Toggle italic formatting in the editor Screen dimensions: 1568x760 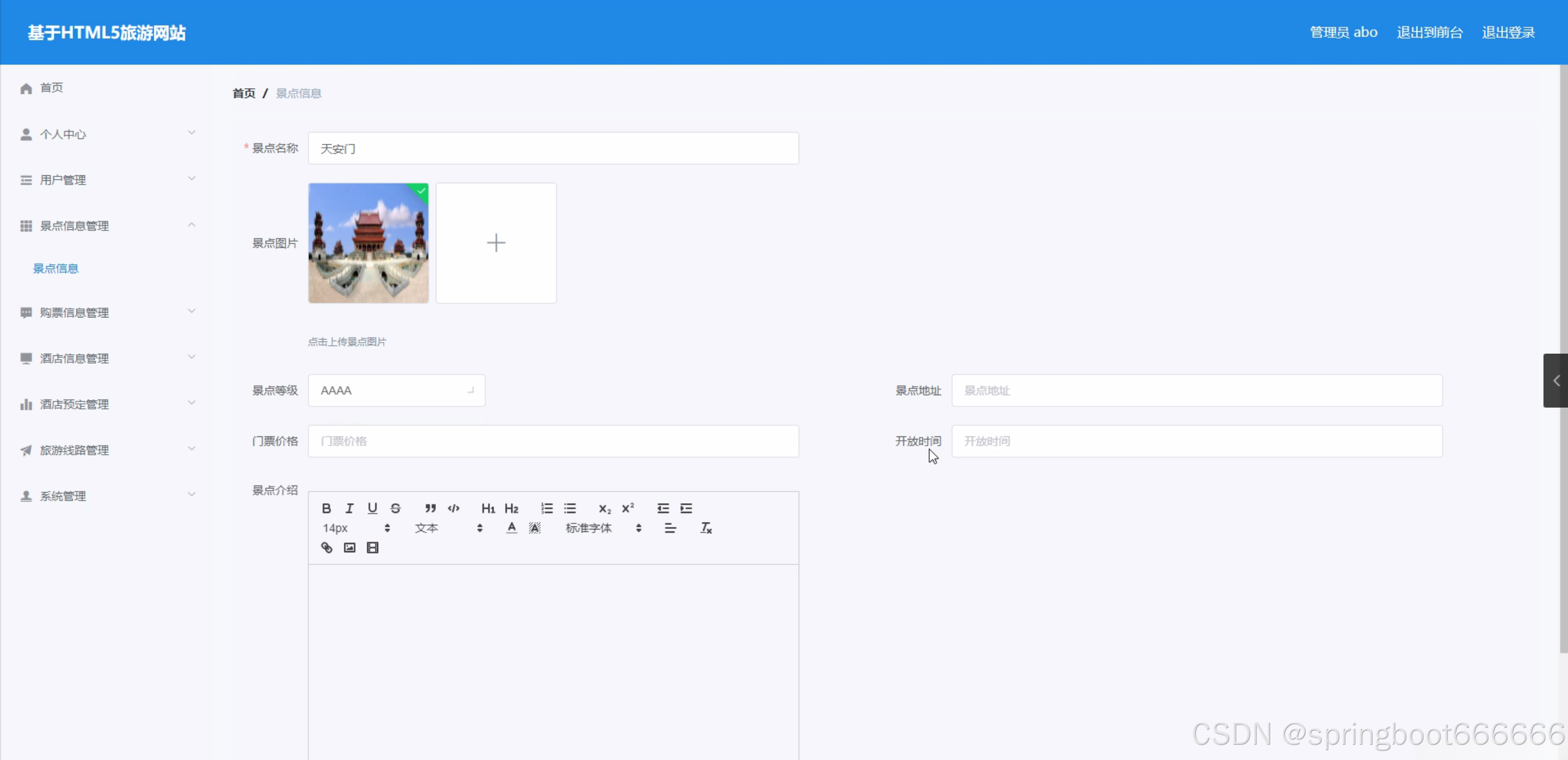(349, 508)
